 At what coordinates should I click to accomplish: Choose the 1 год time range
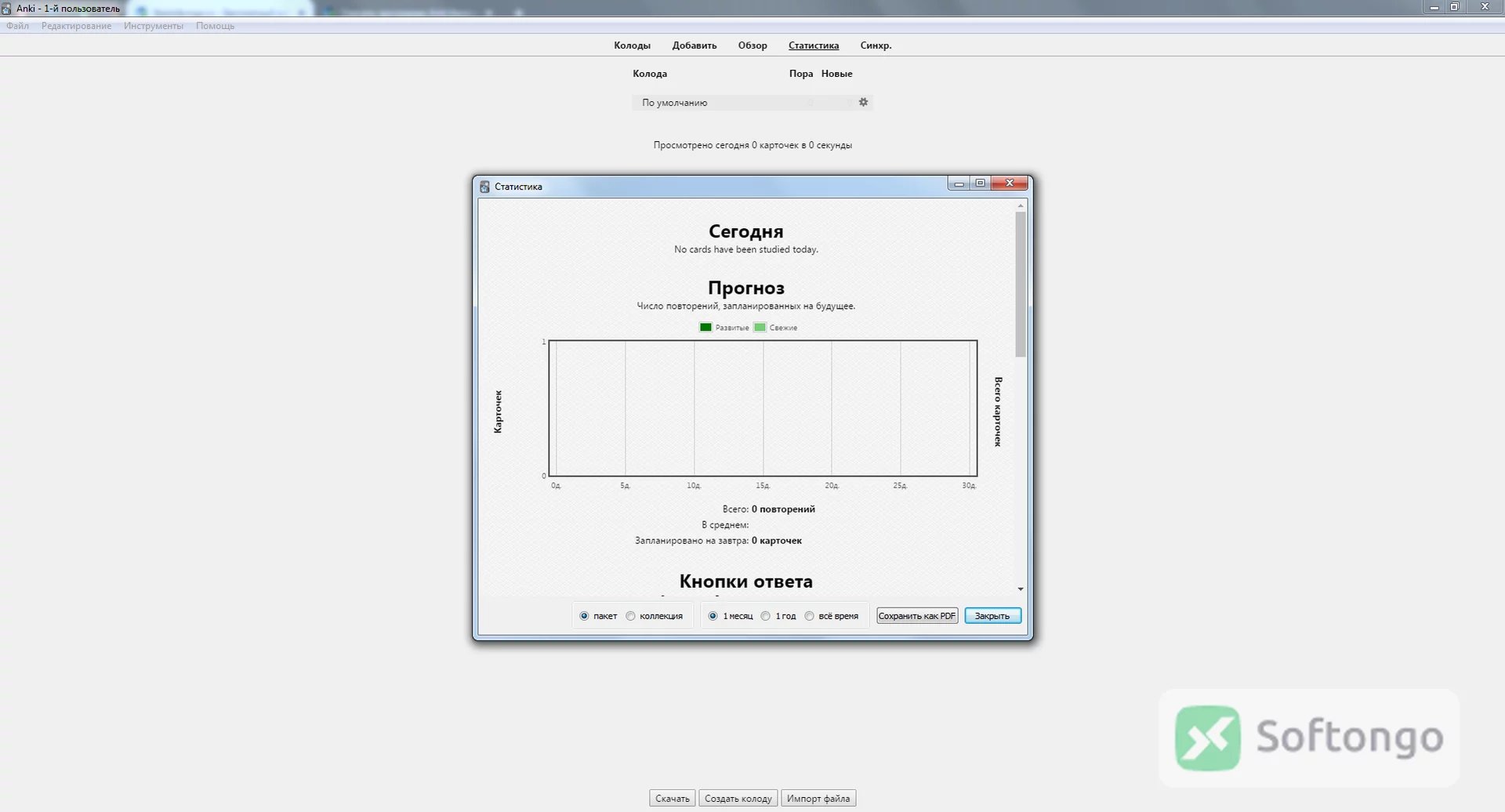766,616
